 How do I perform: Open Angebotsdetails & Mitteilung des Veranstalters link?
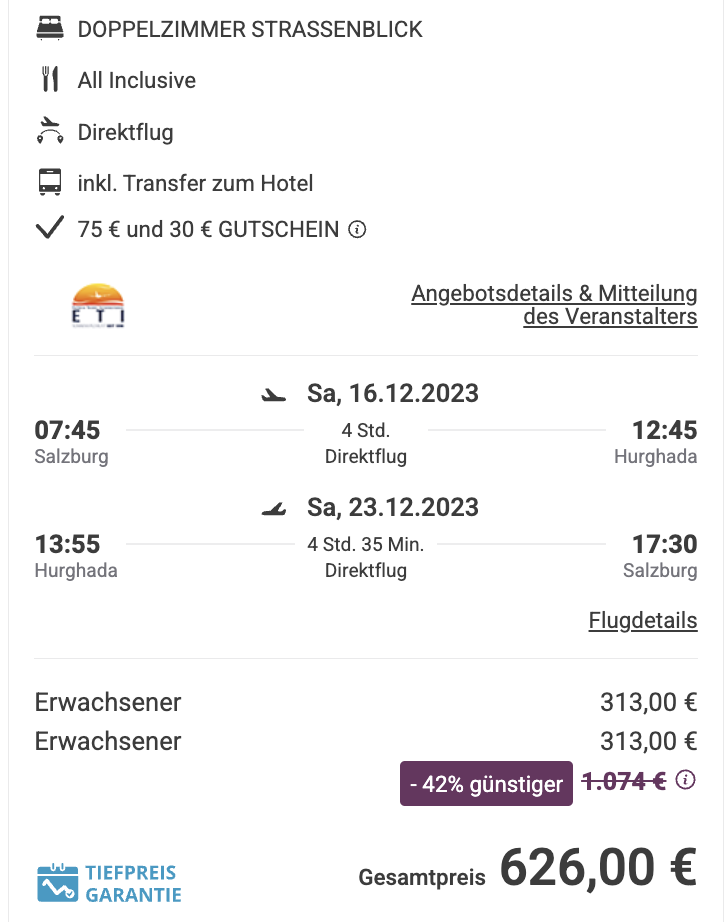click(554, 305)
